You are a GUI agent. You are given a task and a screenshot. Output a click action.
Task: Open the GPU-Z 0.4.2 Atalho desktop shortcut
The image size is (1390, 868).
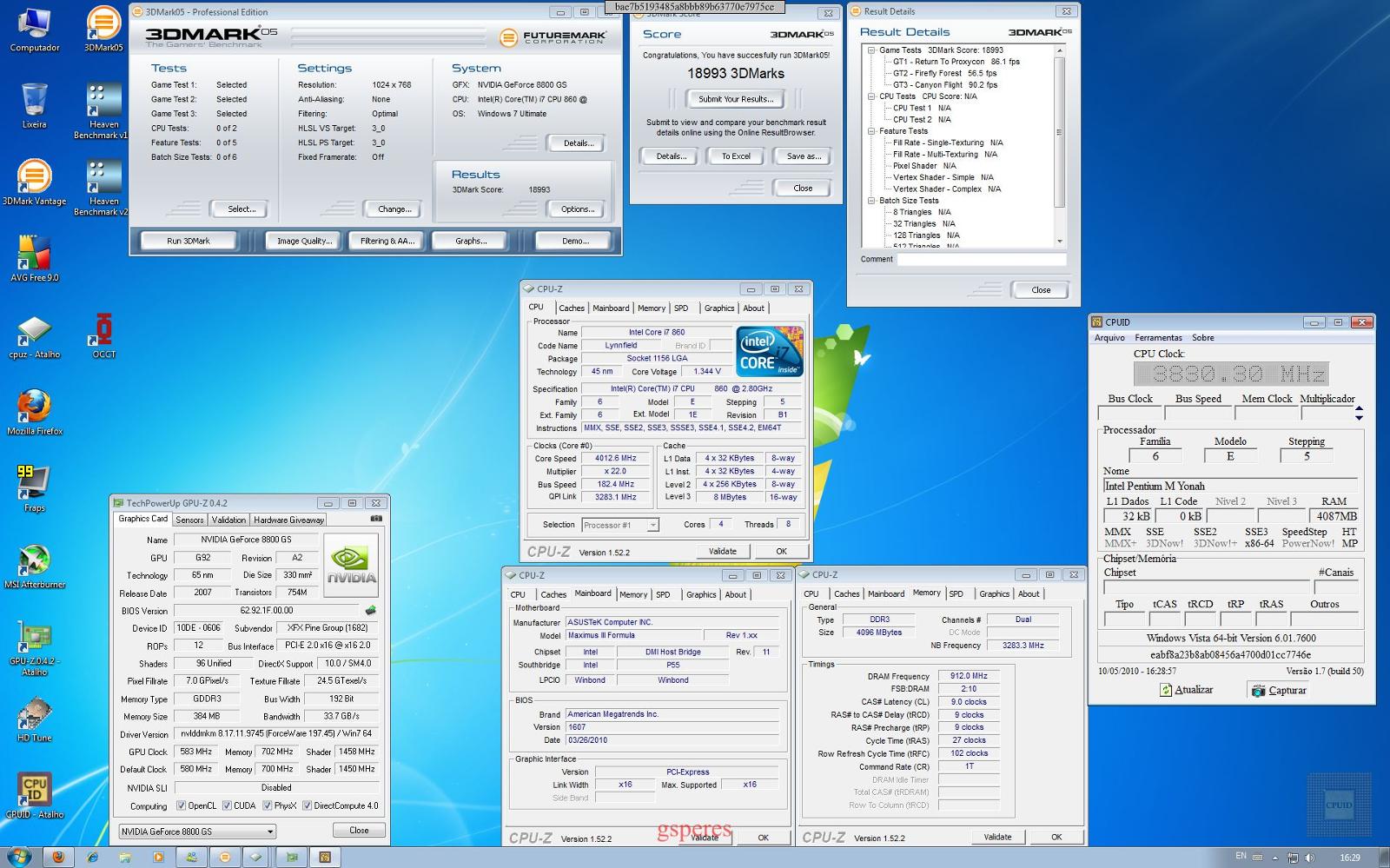(x=35, y=647)
